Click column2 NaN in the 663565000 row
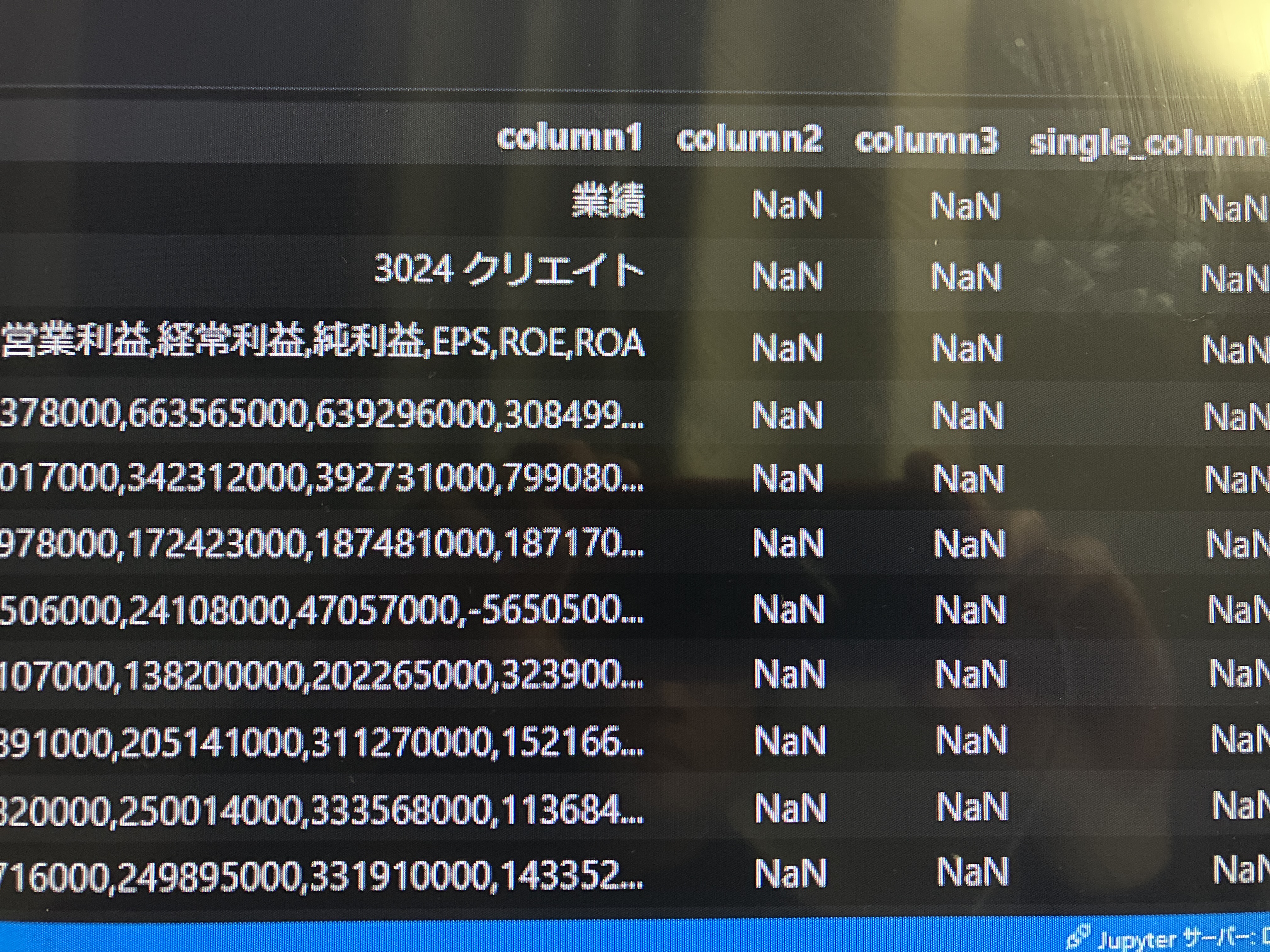The height and width of the screenshot is (952, 1270). [x=788, y=415]
